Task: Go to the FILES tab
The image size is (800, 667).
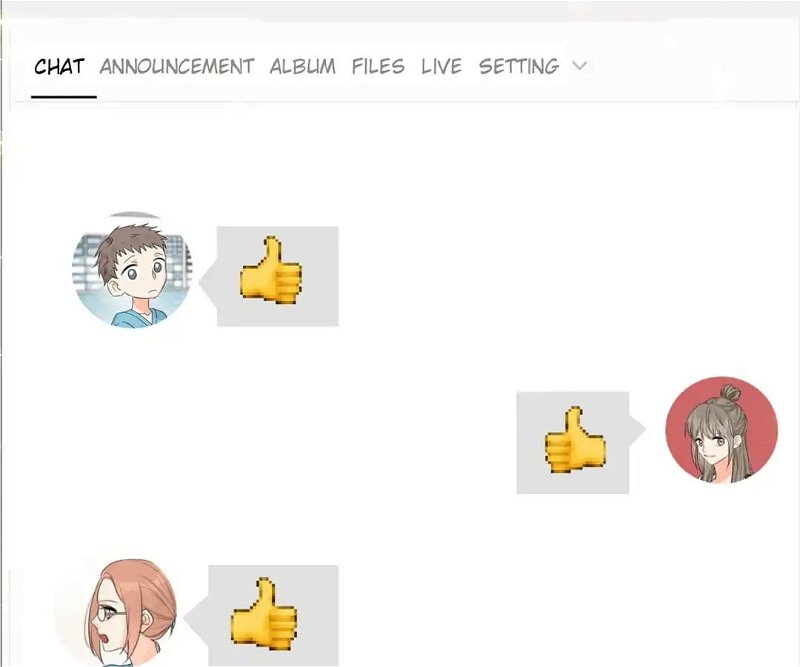Action: point(378,67)
